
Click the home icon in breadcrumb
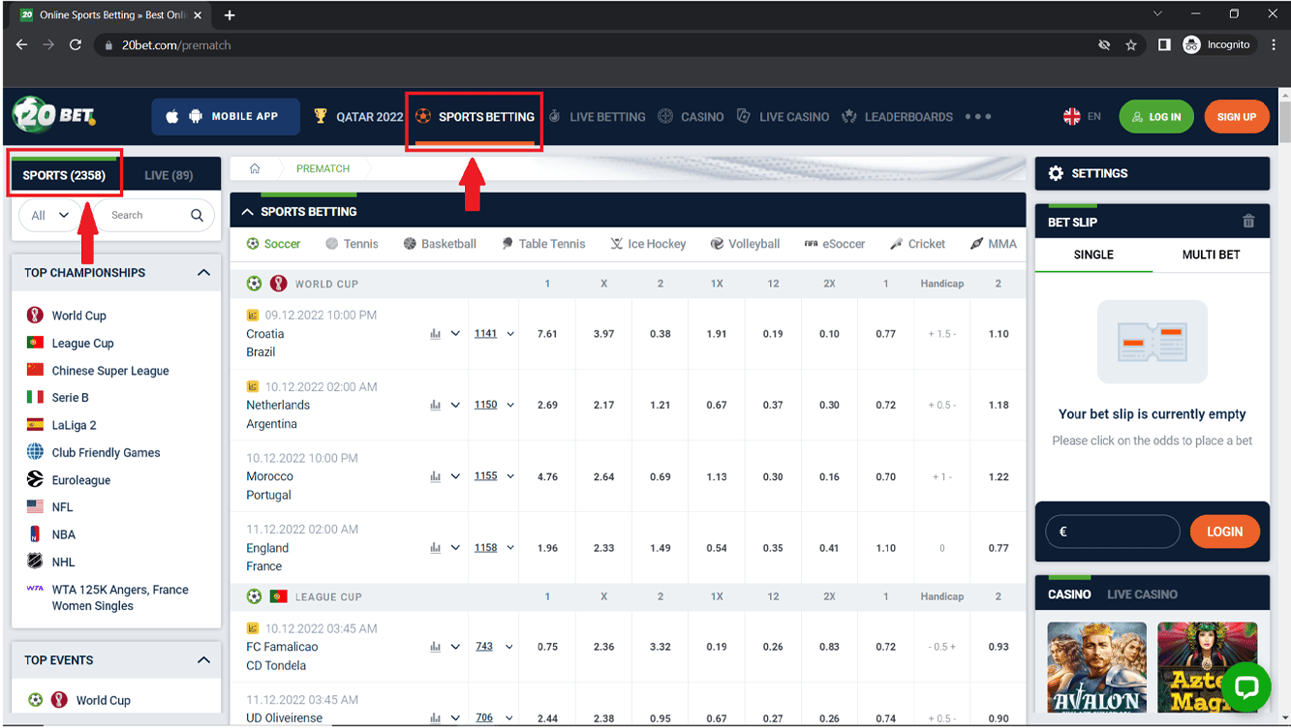point(255,169)
